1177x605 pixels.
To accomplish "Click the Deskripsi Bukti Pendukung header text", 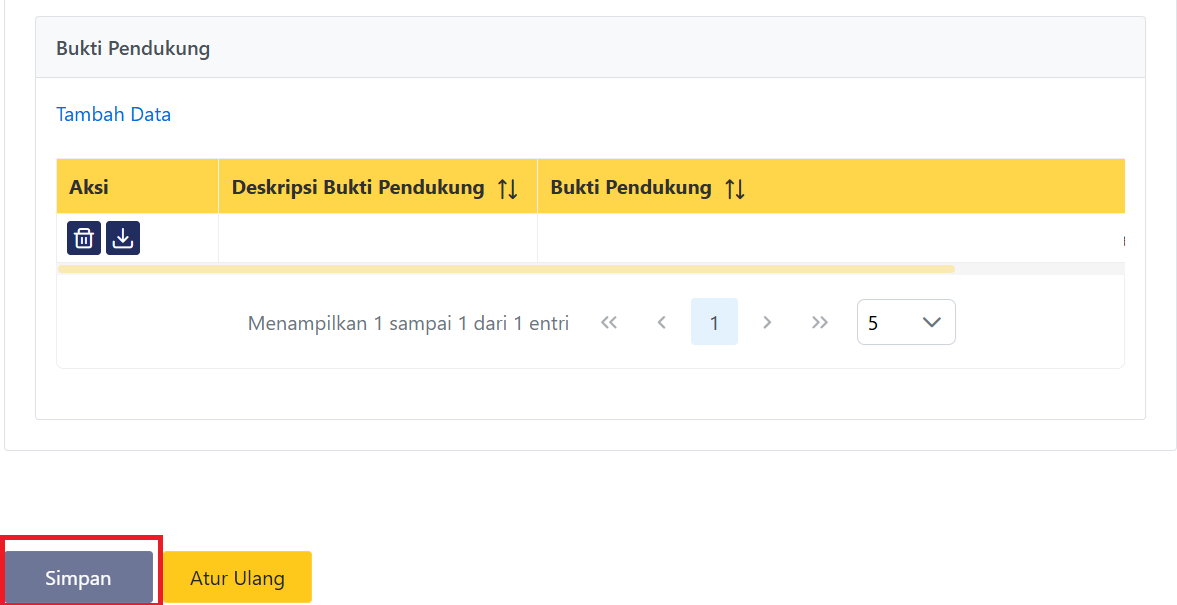I will pos(358,187).
